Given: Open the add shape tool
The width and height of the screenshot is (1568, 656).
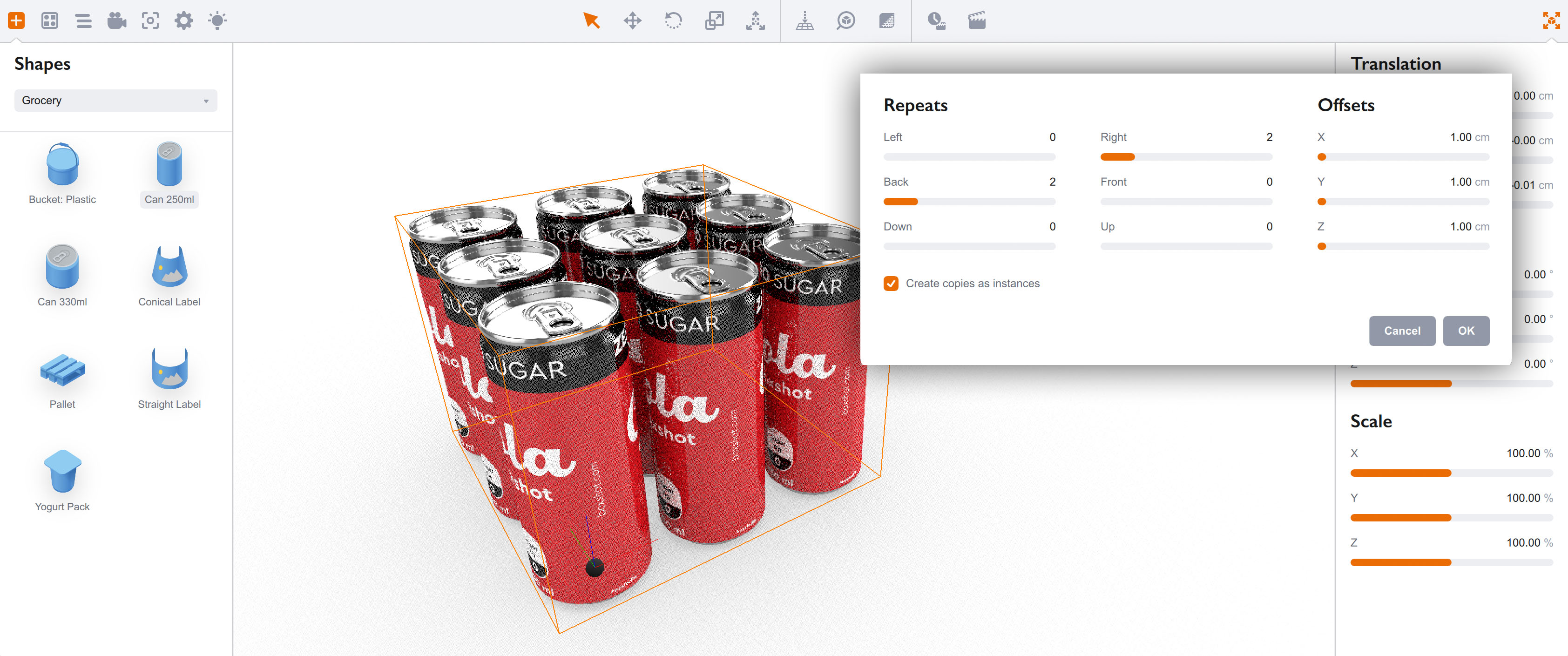Looking at the screenshot, I should [17, 20].
